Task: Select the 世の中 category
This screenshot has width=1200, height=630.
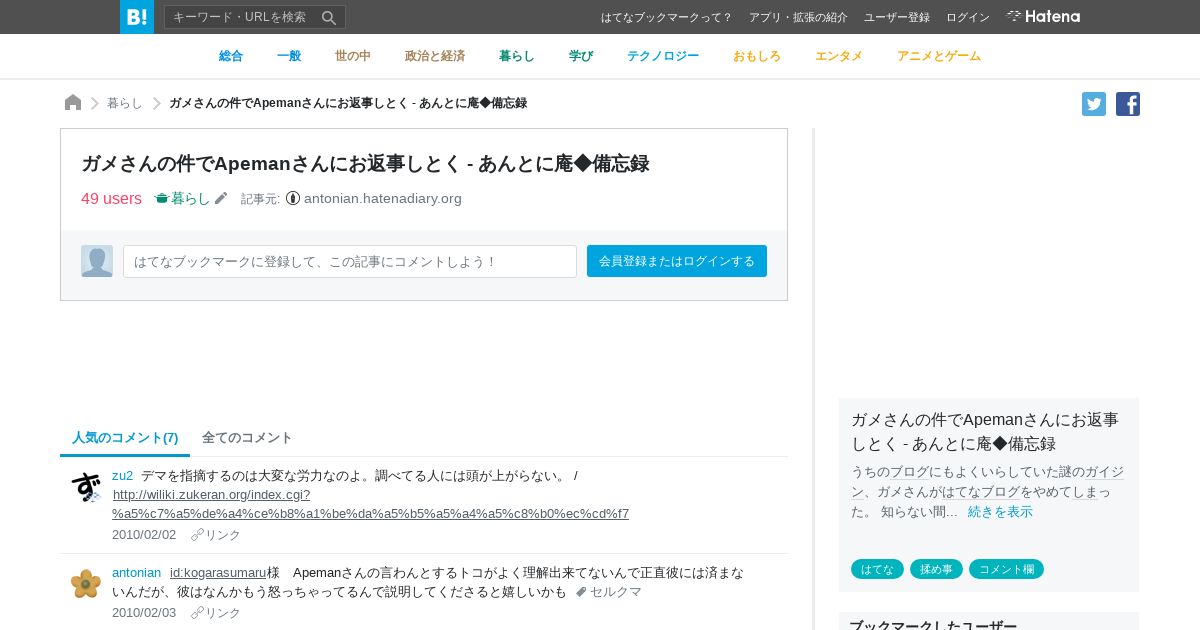Action: tap(353, 56)
